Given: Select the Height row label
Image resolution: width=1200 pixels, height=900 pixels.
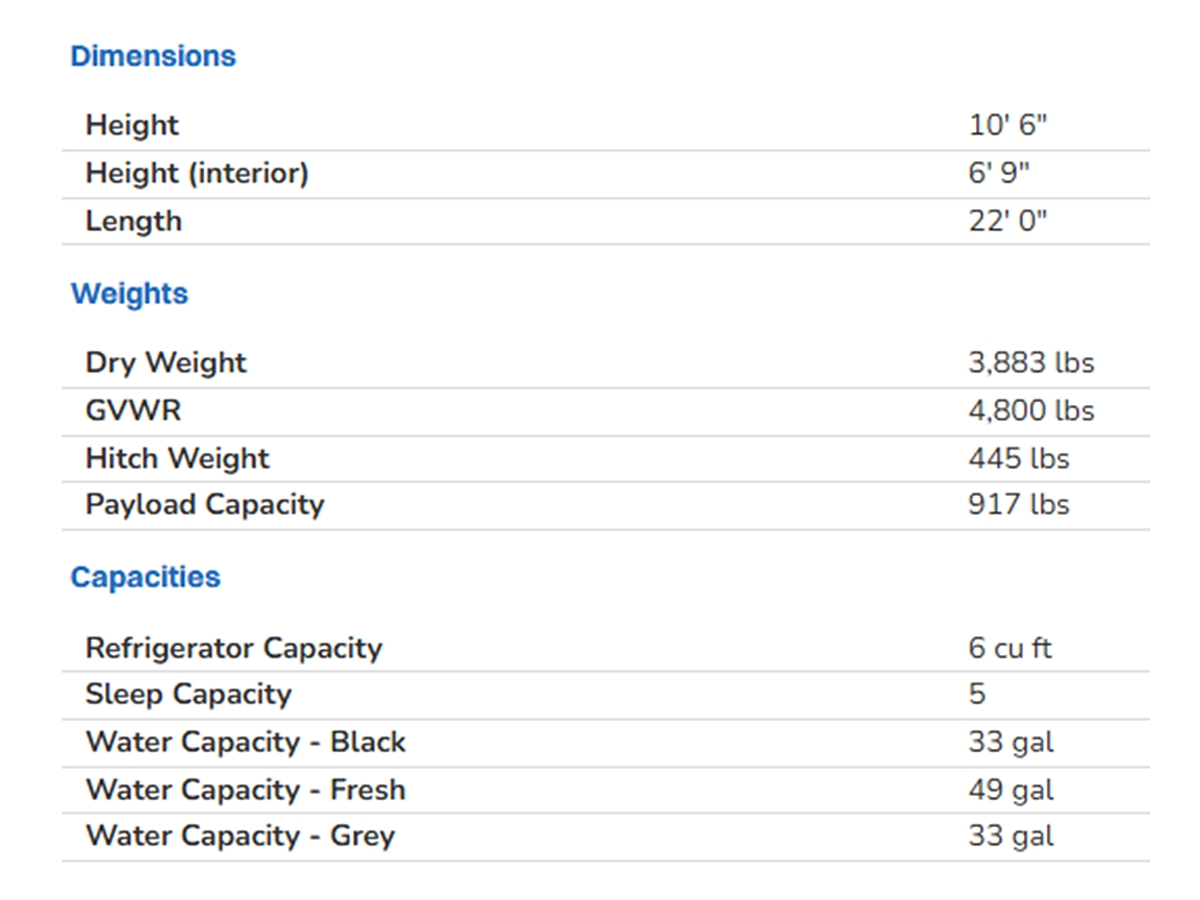Looking at the screenshot, I should tap(132, 125).
